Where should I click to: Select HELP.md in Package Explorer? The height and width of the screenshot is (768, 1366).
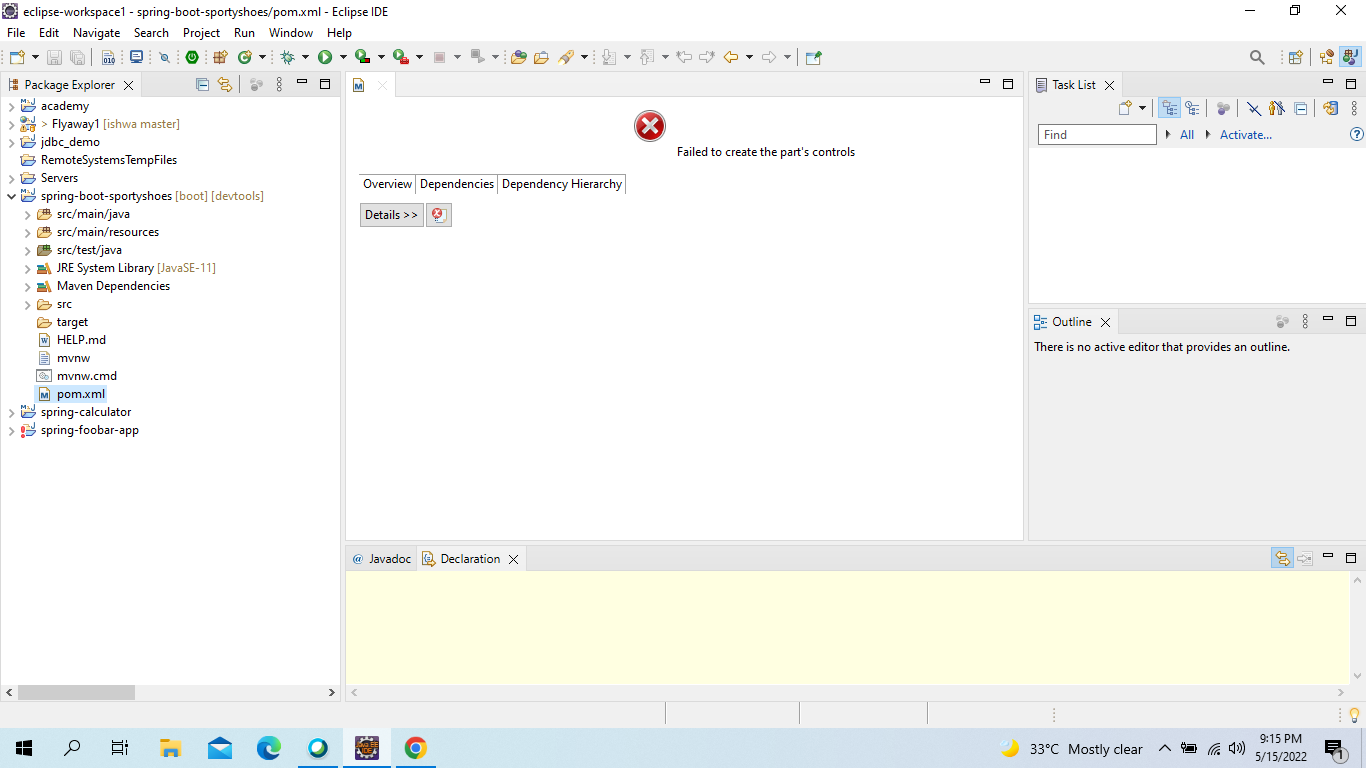click(81, 340)
